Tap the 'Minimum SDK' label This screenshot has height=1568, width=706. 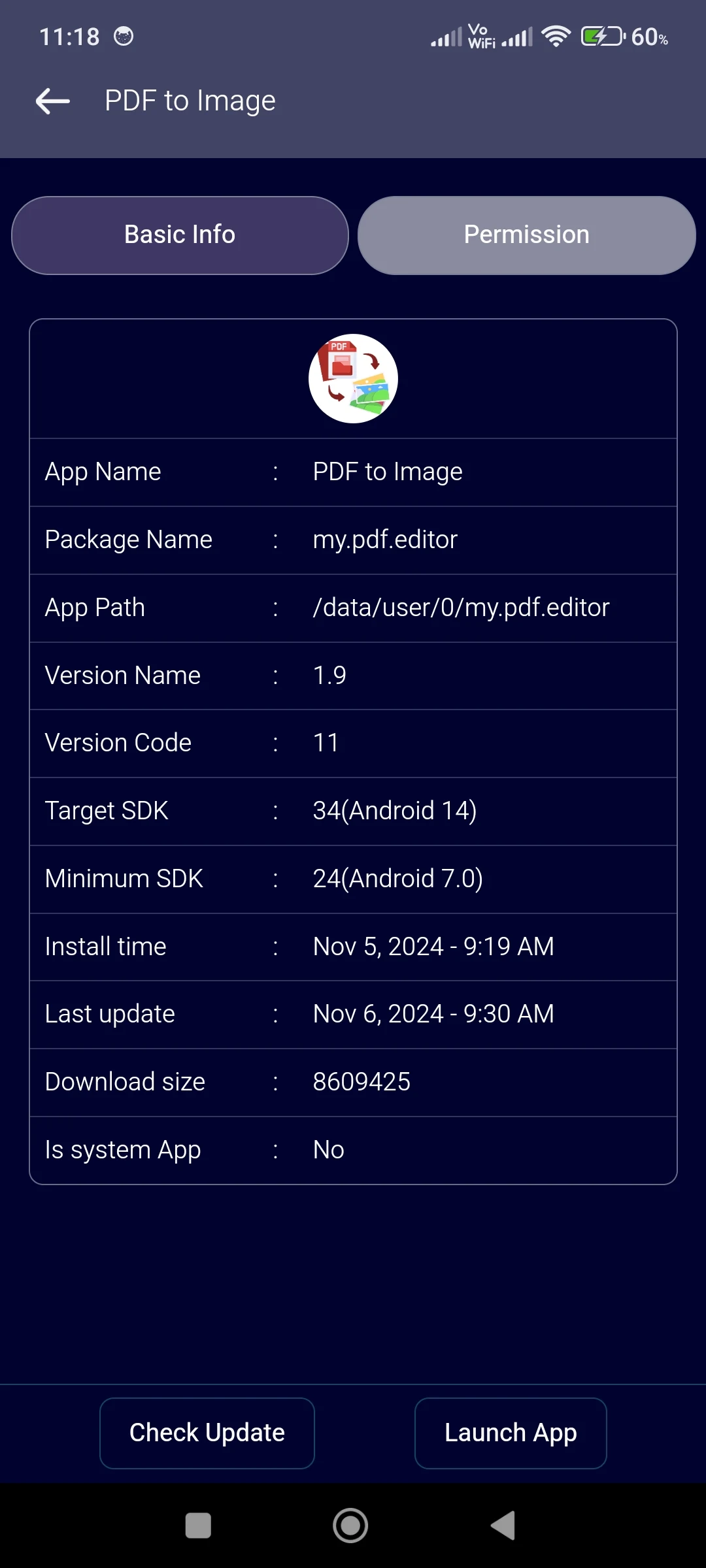(x=124, y=879)
